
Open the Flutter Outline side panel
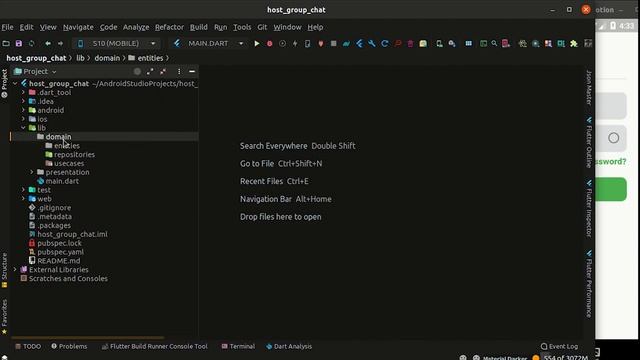tap(589, 142)
